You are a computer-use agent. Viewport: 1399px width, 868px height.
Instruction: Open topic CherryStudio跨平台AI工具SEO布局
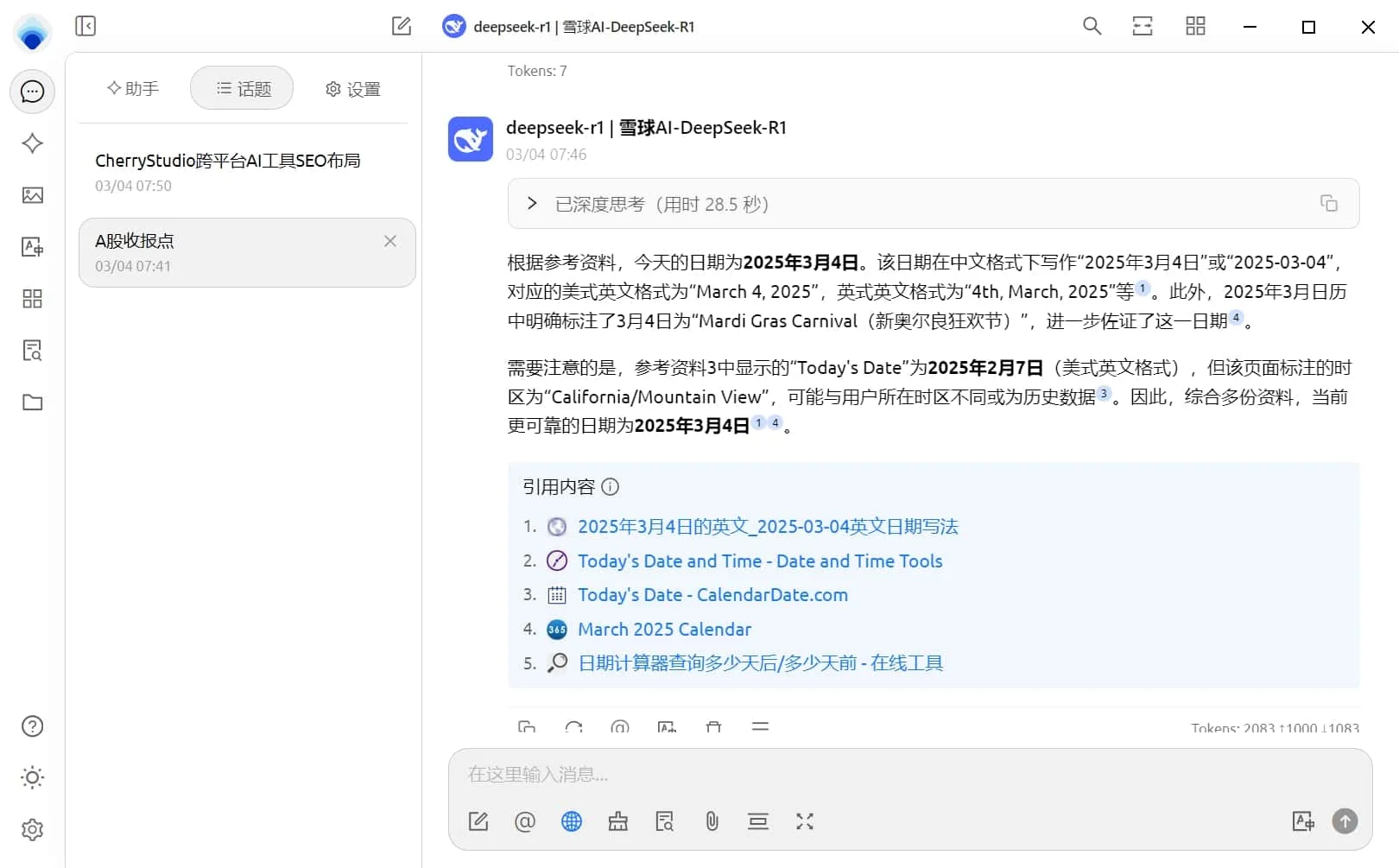[247, 172]
